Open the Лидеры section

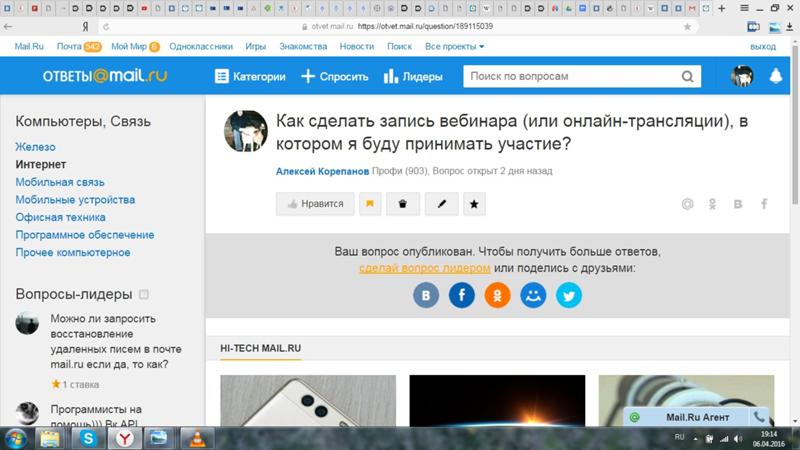(x=413, y=77)
